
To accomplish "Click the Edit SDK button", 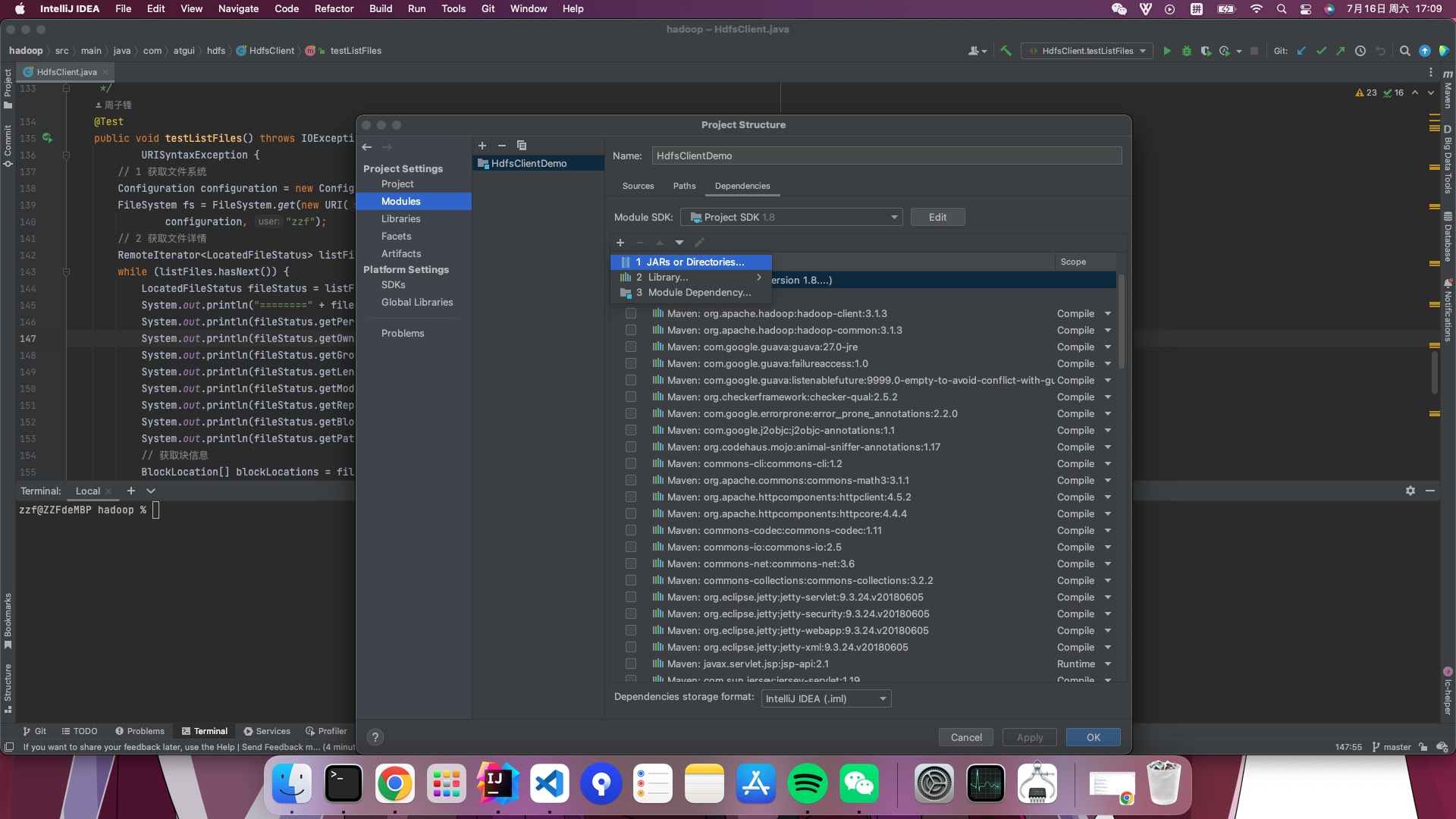I will point(937,217).
